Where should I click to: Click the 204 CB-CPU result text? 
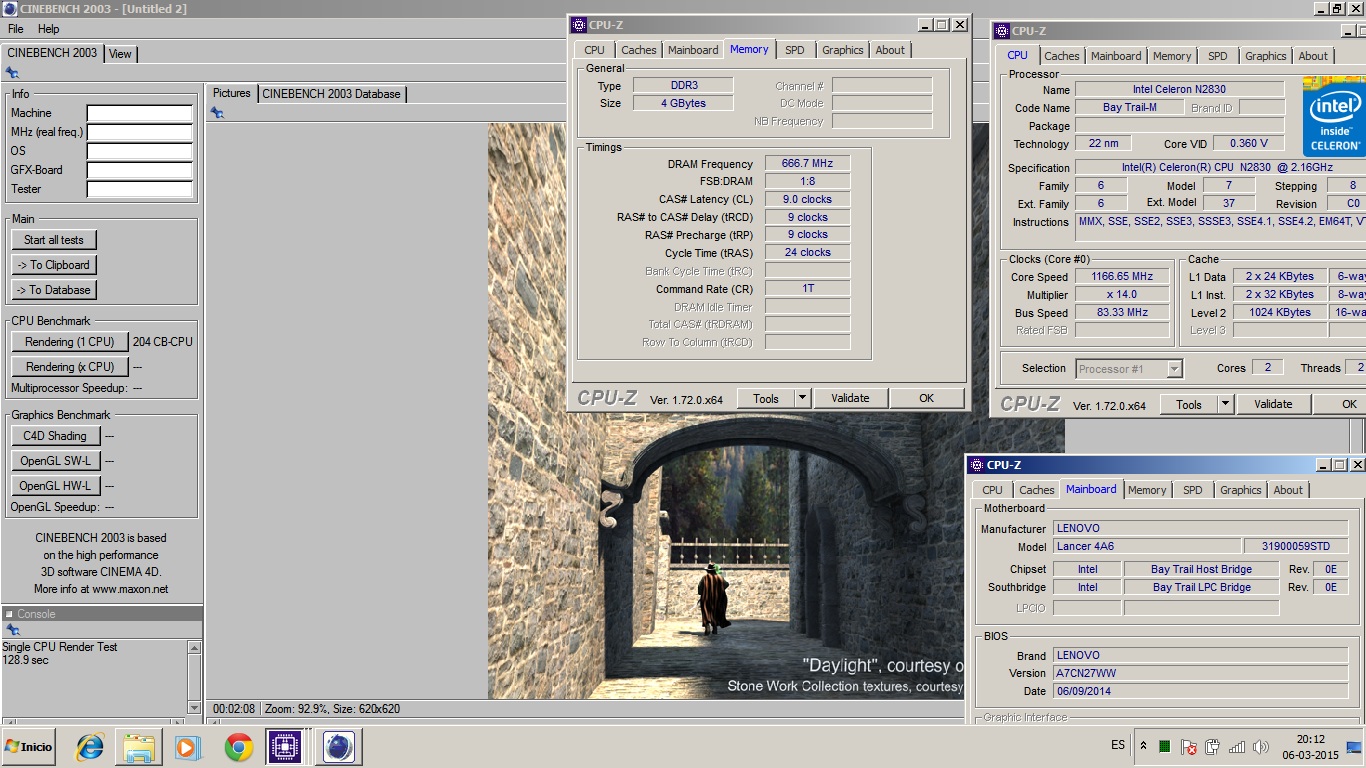(162, 342)
